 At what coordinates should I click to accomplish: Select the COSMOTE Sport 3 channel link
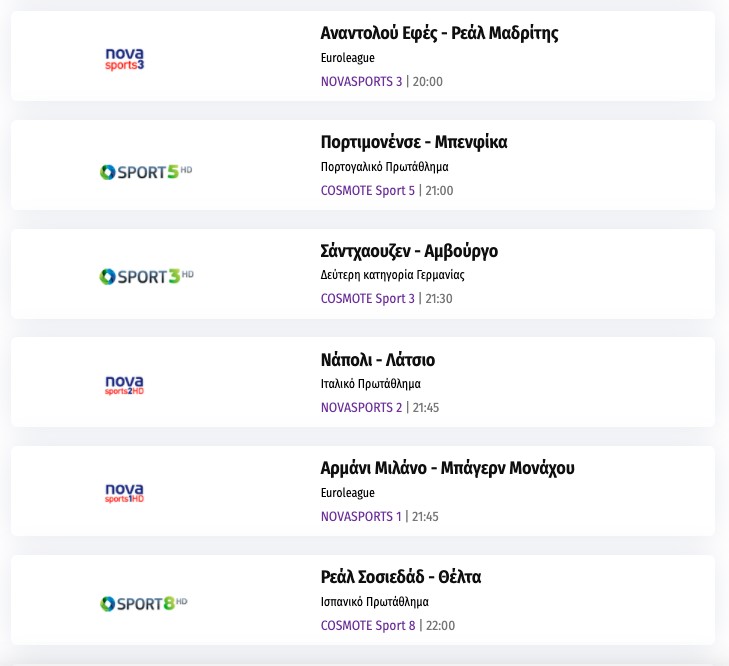[367, 298]
